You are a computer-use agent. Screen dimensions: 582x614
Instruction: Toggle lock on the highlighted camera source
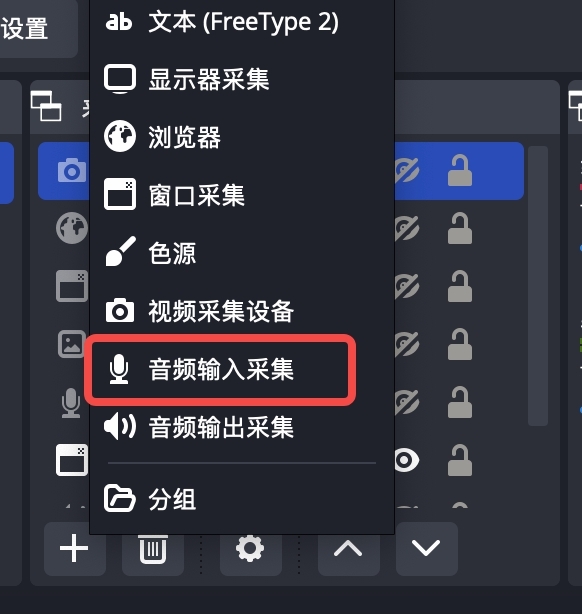point(460,170)
